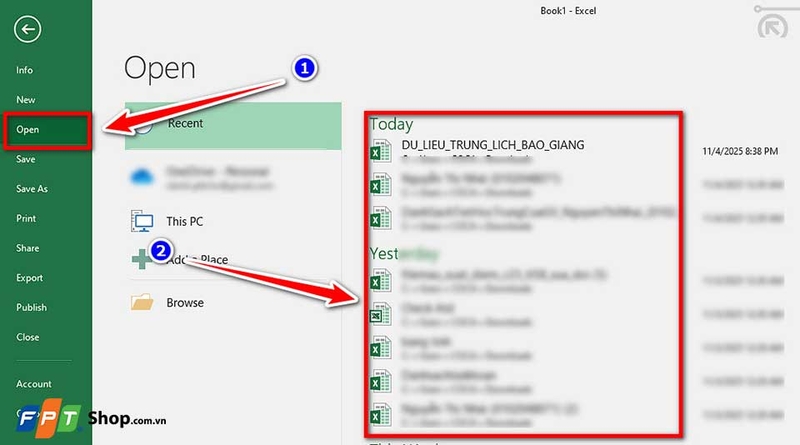Click the OneDrive cloud icon
The height and width of the screenshot is (445, 800).
[x=142, y=177]
